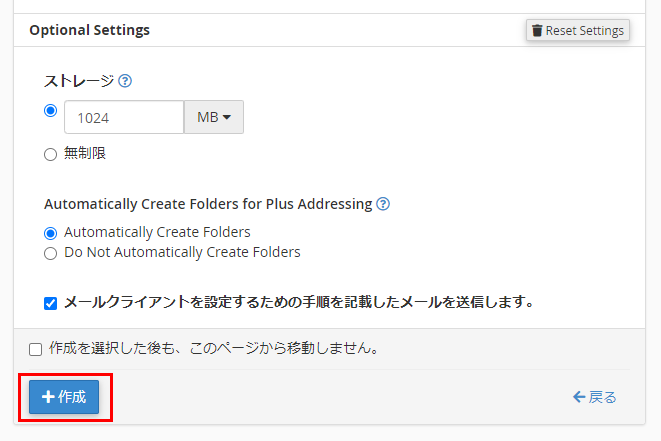
Task: Click the storage size input field
Action: point(124,117)
